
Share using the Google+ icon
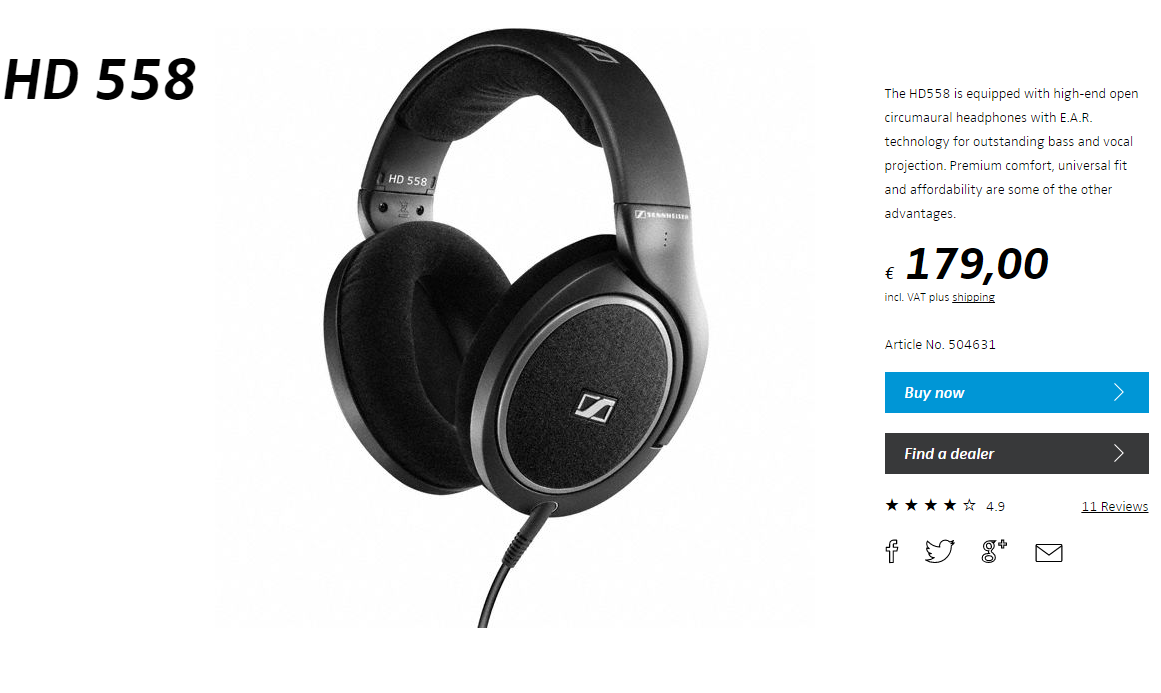point(994,552)
